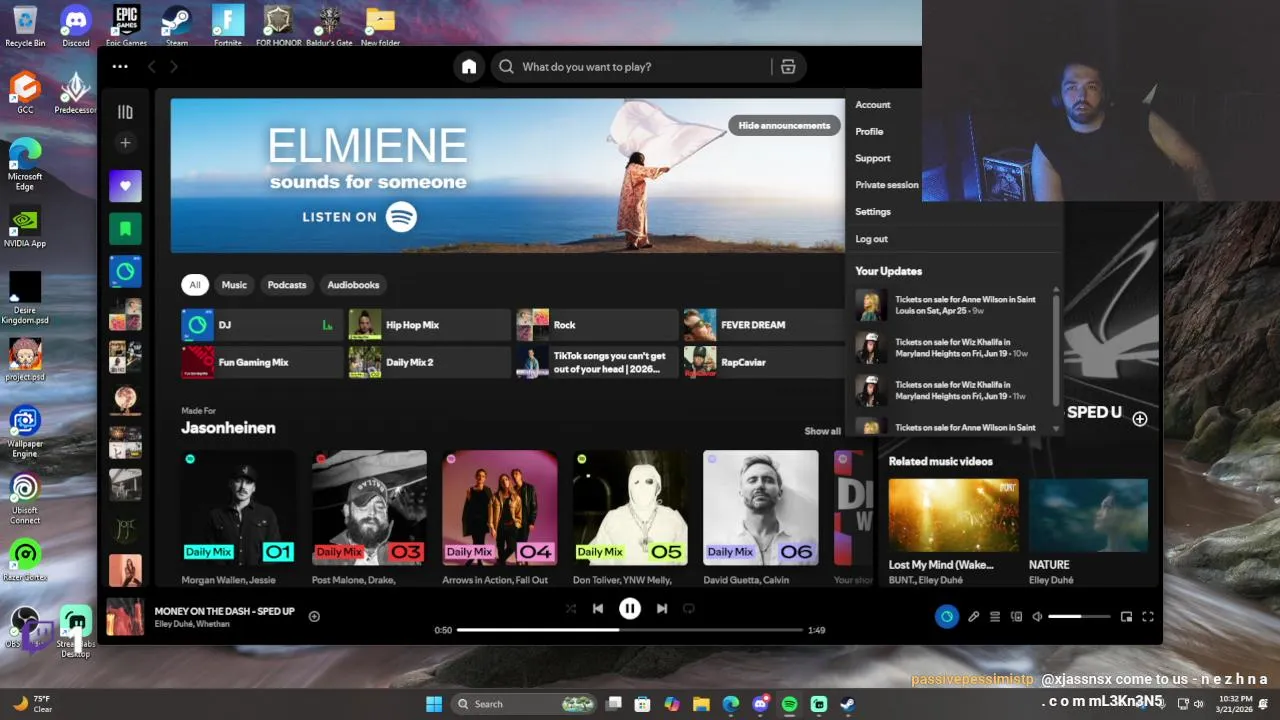Open Steam desktop shortcut
The height and width of the screenshot is (720, 1280).
click(x=177, y=25)
